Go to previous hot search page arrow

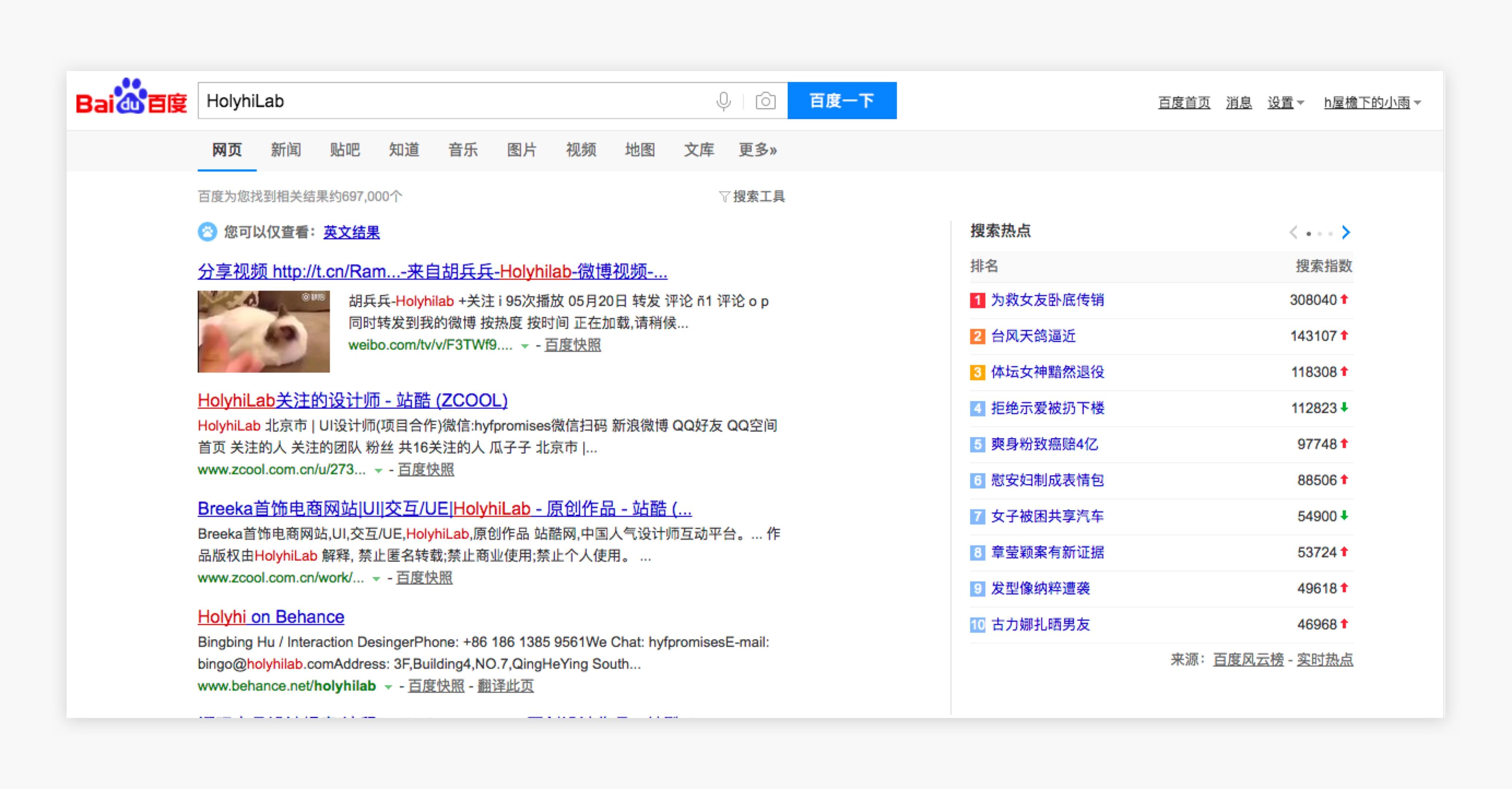[x=1293, y=232]
